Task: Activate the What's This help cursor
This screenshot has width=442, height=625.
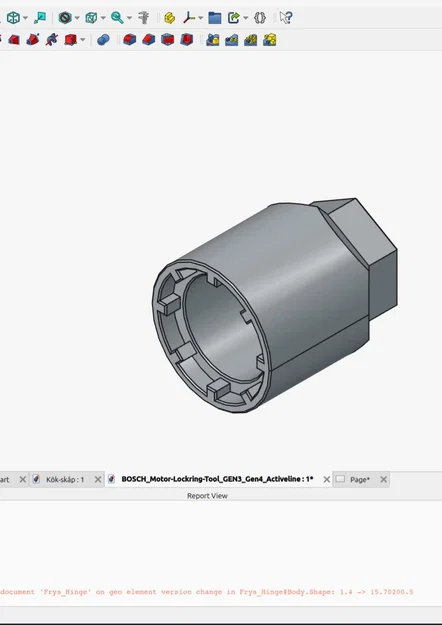Action: coord(286,18)
